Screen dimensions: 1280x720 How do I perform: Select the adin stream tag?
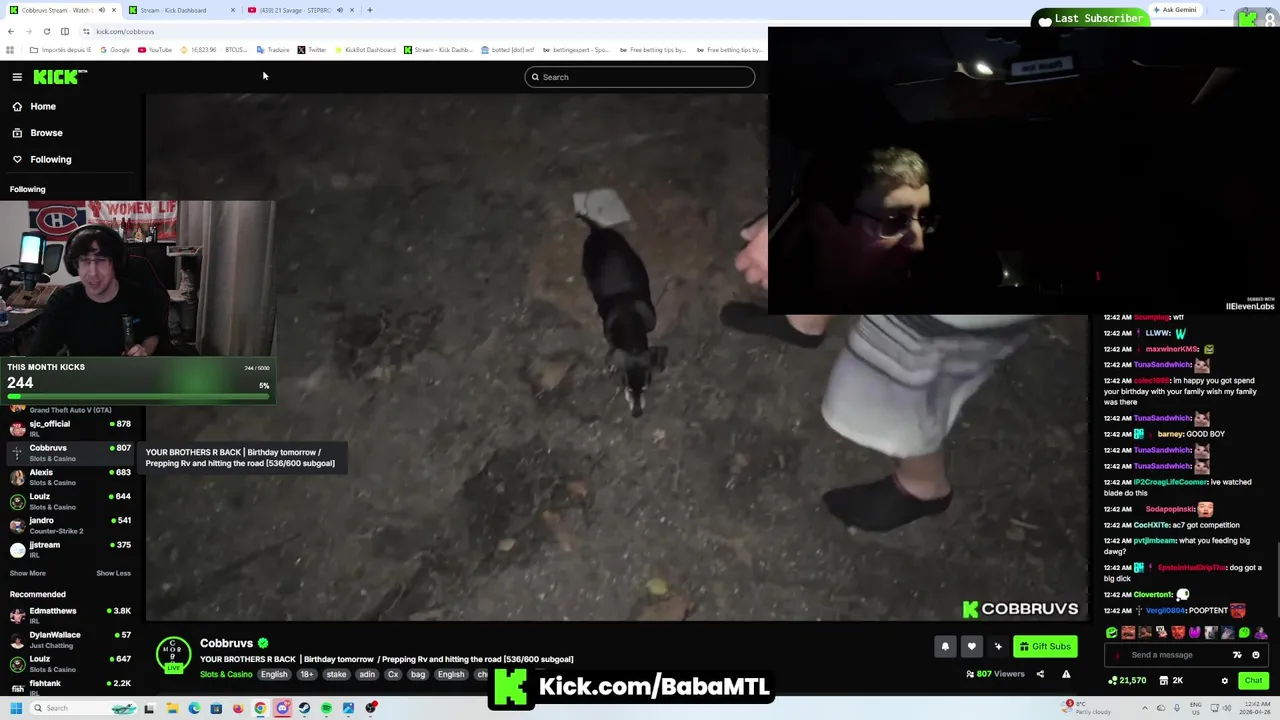point(367,675)
